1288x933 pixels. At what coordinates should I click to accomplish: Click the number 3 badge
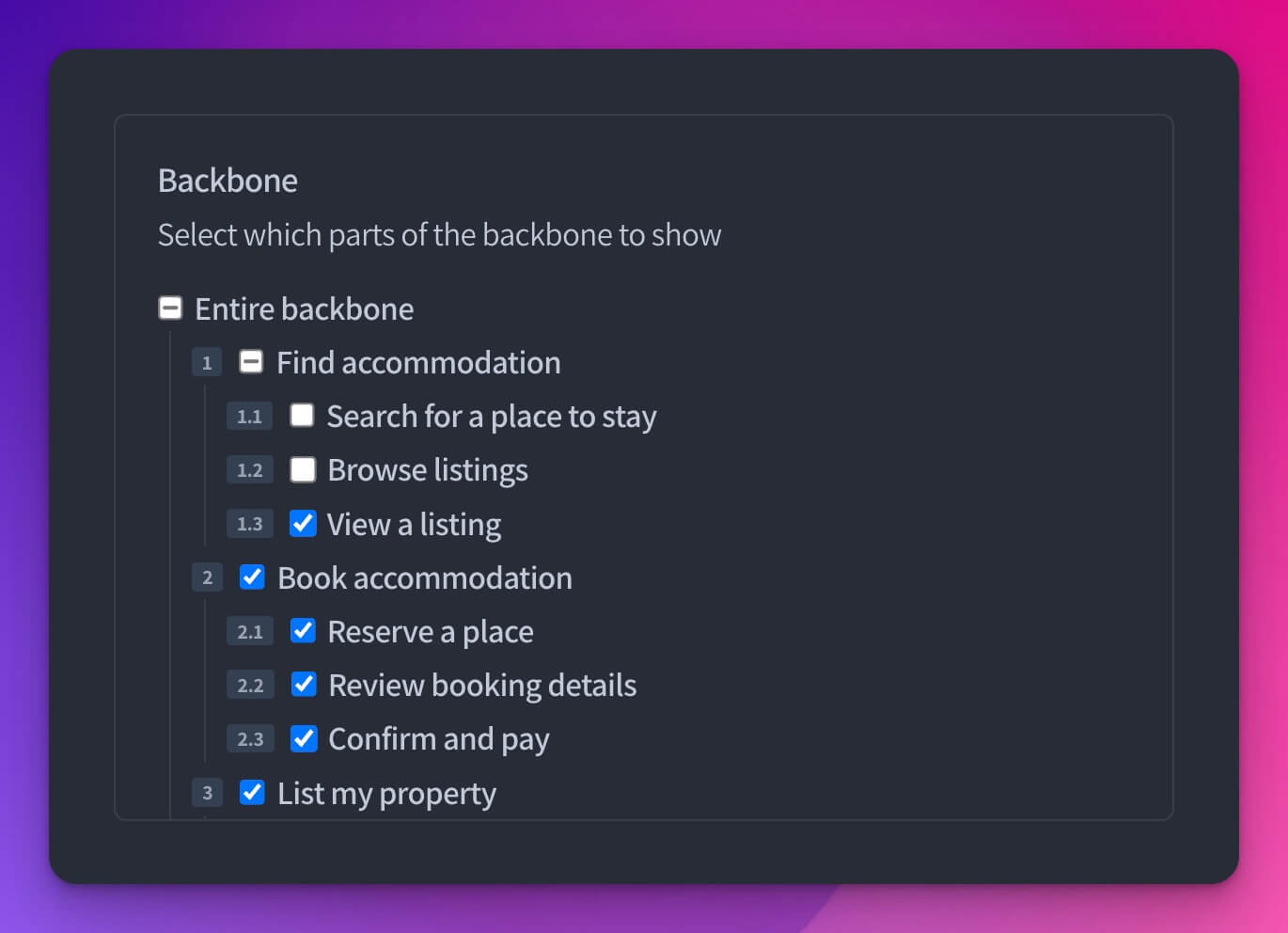[x=207, y=793]
